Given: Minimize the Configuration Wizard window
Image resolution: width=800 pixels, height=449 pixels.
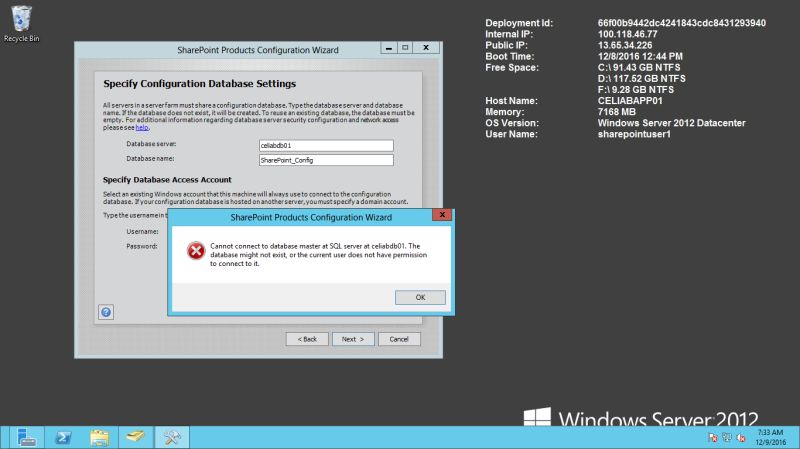Looking at the screenshot, I should click(x=389, y=48).
